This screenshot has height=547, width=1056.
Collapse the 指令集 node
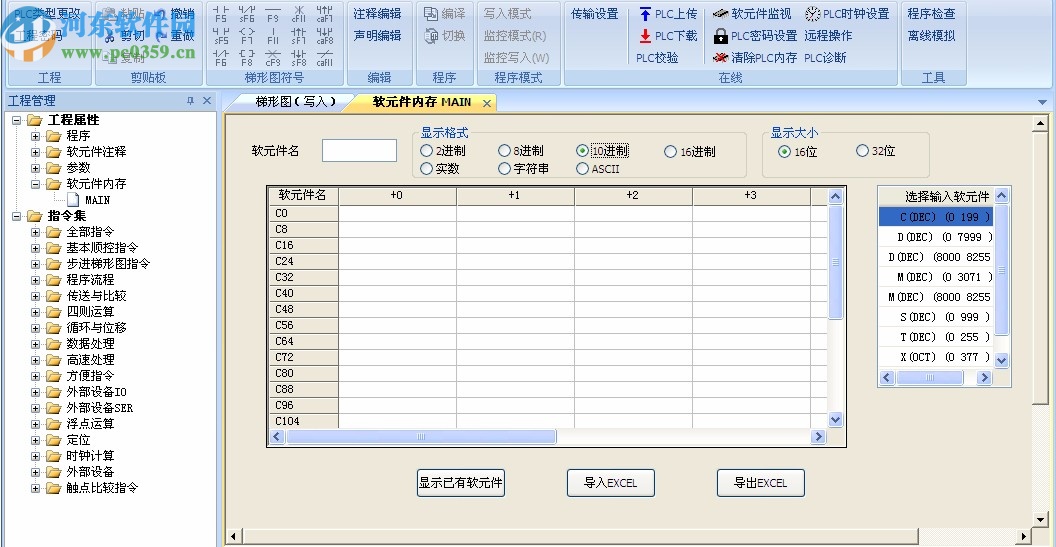pos(17,216)
